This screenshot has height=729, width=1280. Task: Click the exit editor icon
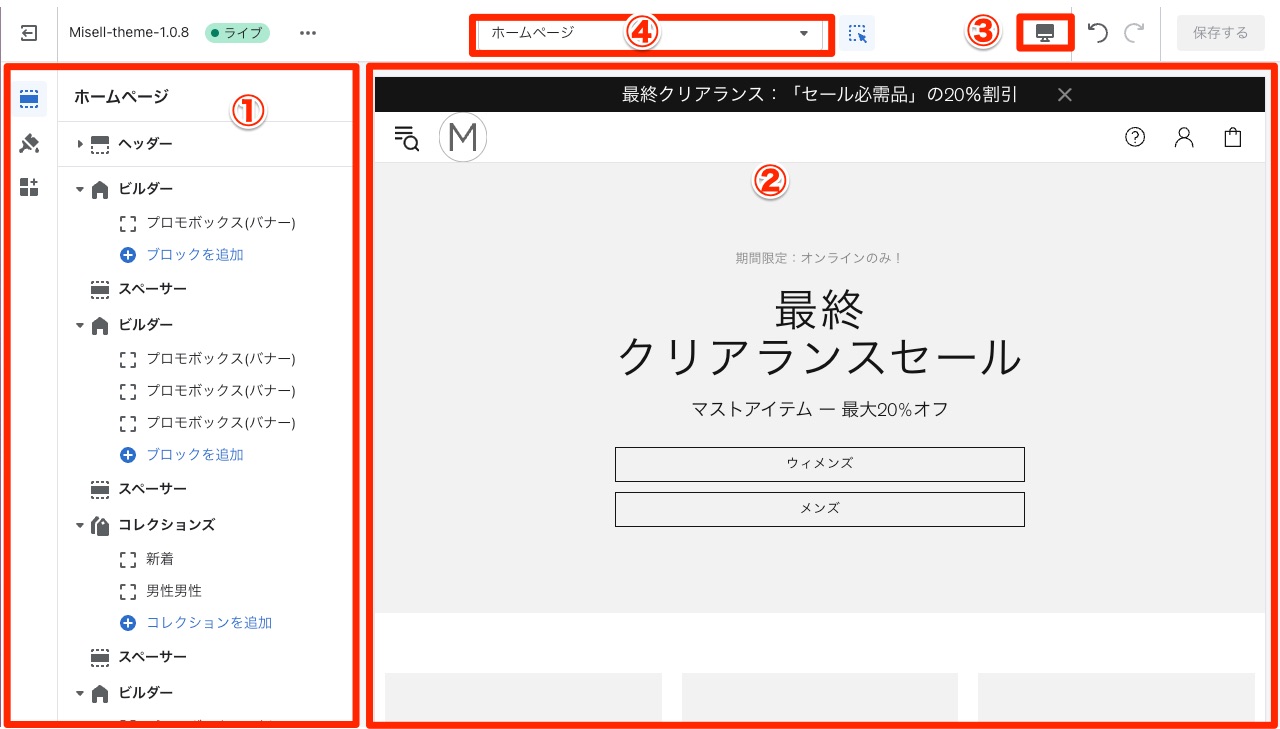pos(29,33)
